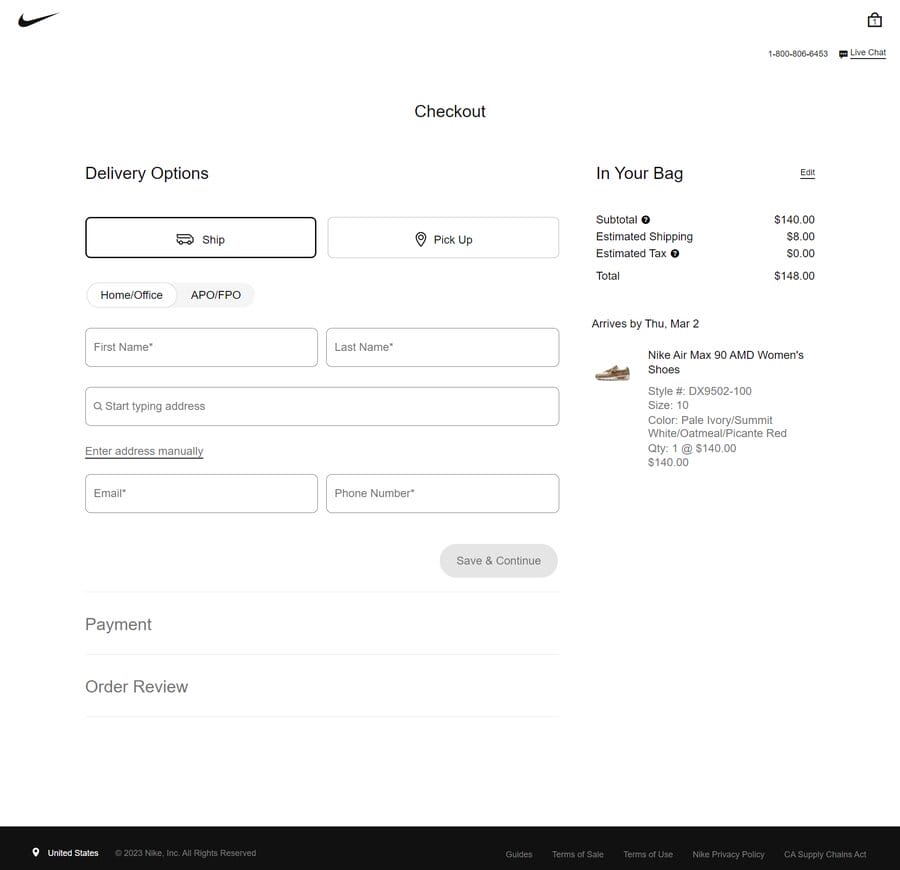Viewport: 900px width, 870px height.
Task: Click the Live Chat speech bubble icon
Action: pyautogui.click(x=843, y=54)
